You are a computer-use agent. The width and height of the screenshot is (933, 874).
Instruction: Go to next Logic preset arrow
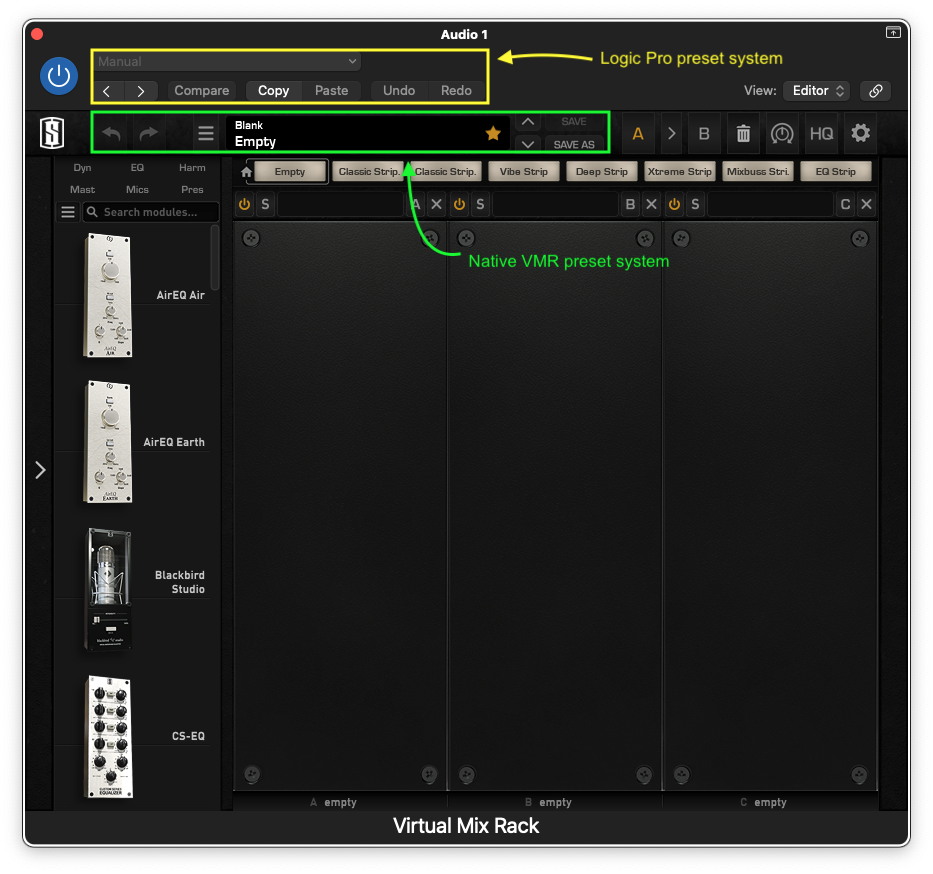(141, 91)
